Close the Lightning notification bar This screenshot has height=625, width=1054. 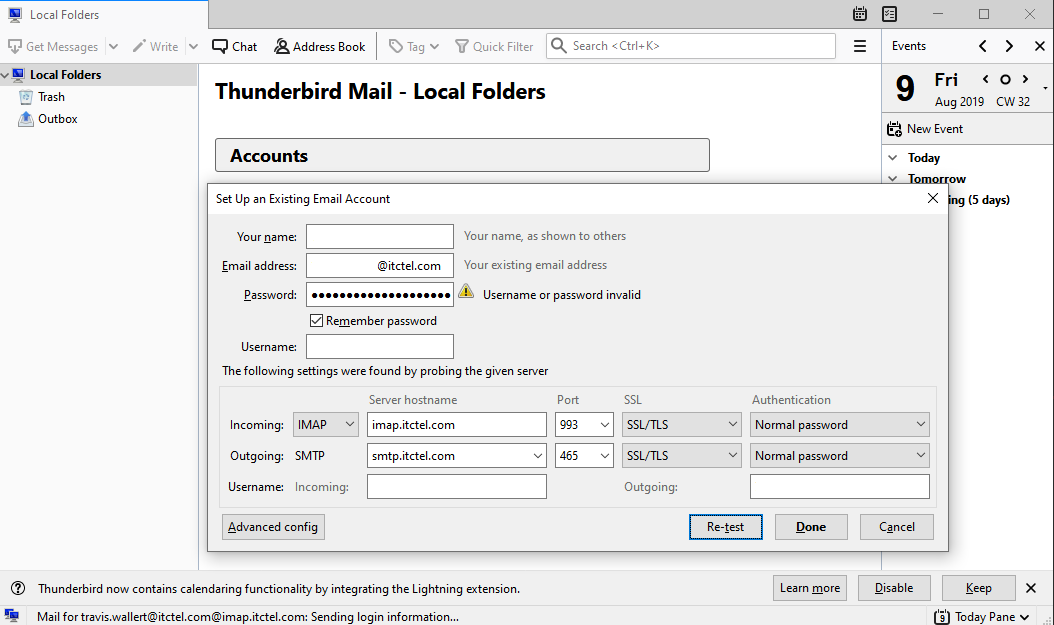1032,588
